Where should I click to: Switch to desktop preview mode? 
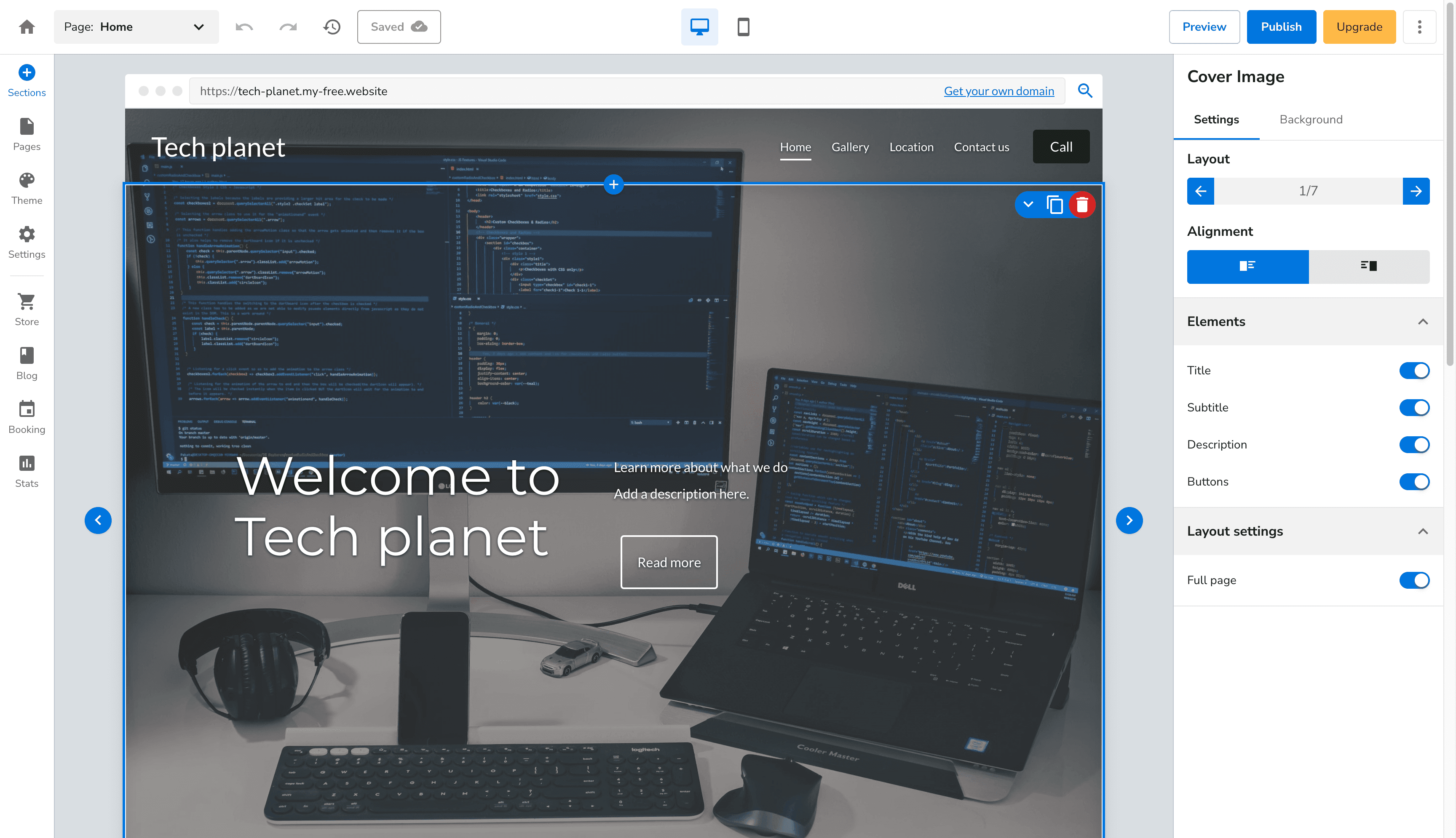(x=699, y=27)
